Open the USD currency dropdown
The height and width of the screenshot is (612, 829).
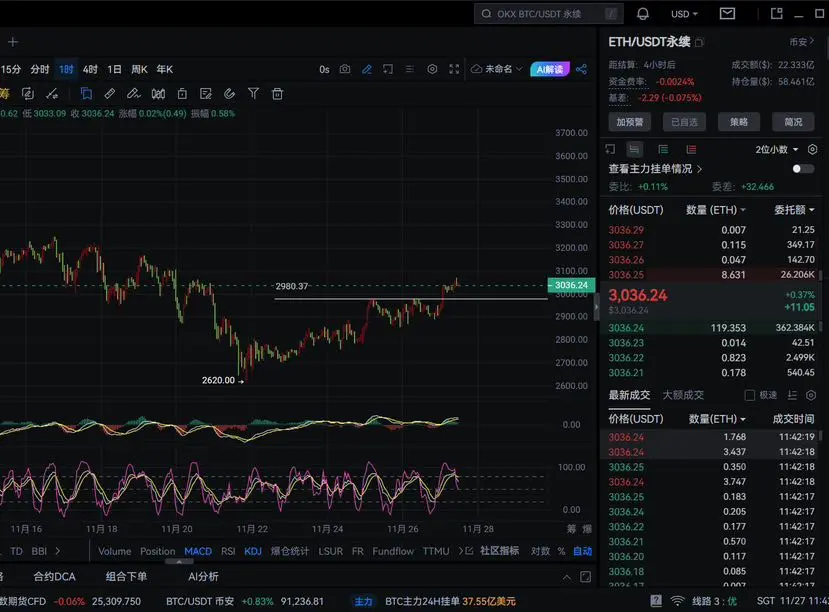[685, 14]
